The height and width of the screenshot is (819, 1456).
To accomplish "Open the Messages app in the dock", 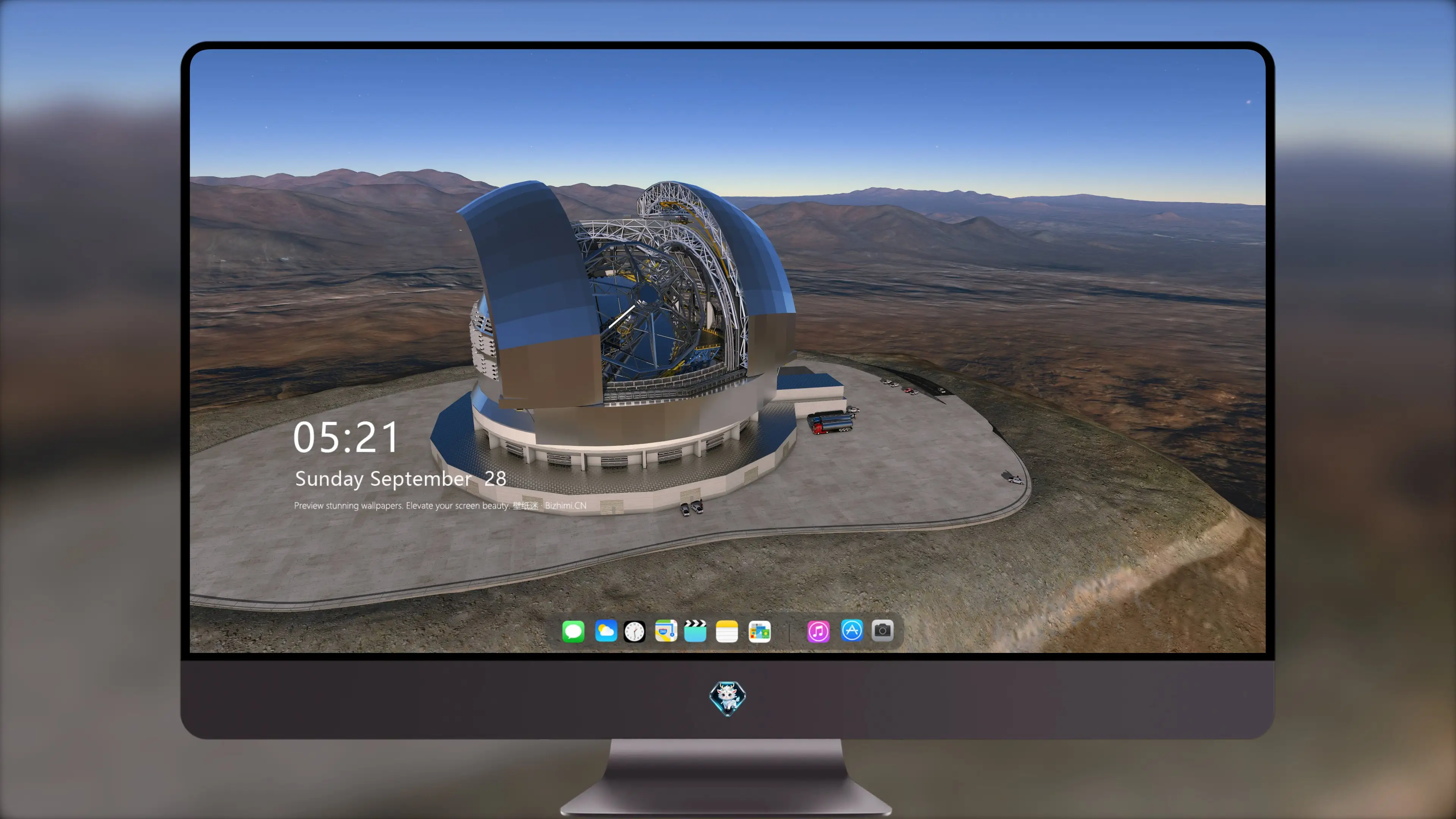I will point(573,631).
